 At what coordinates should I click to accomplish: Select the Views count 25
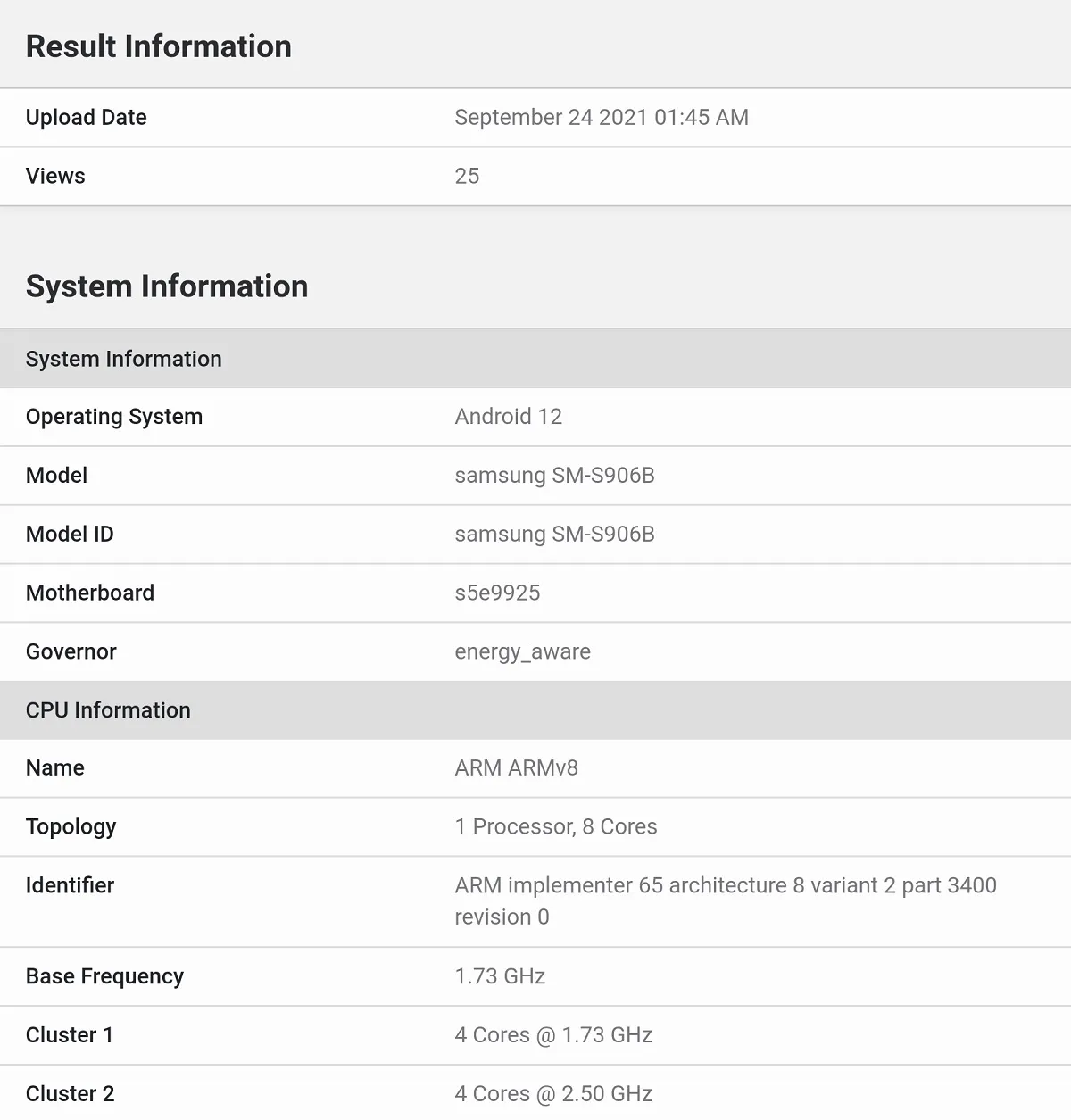point(467,176)
